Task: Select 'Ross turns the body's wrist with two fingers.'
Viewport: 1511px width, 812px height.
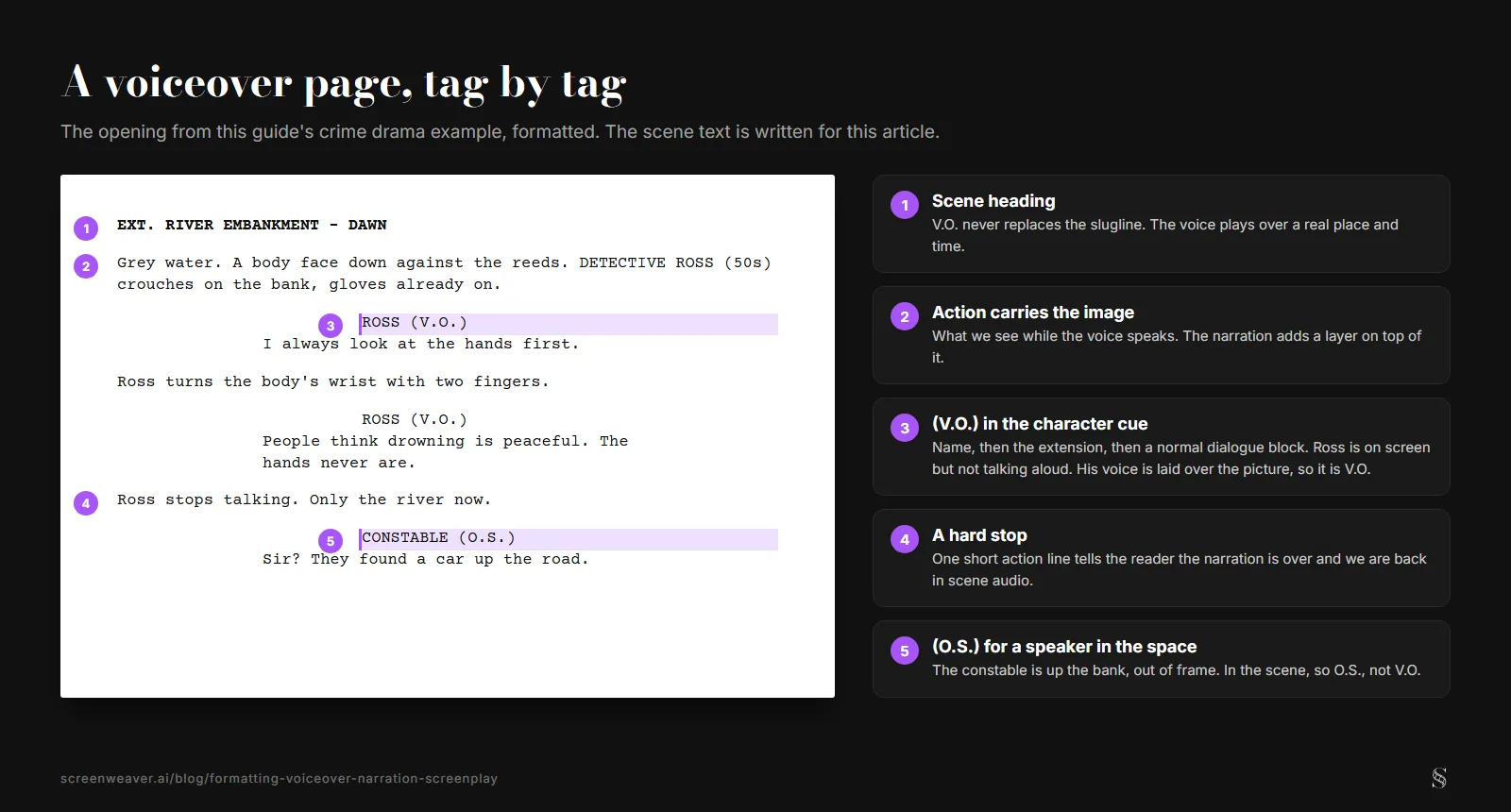Action: click(x=332, y=382)
